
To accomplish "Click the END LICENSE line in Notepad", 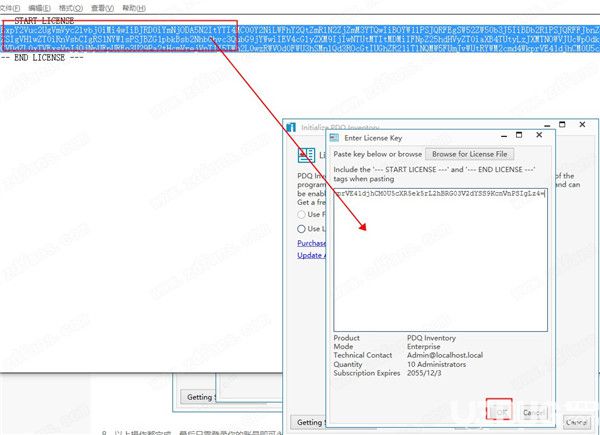I will [x=42, y=58].
